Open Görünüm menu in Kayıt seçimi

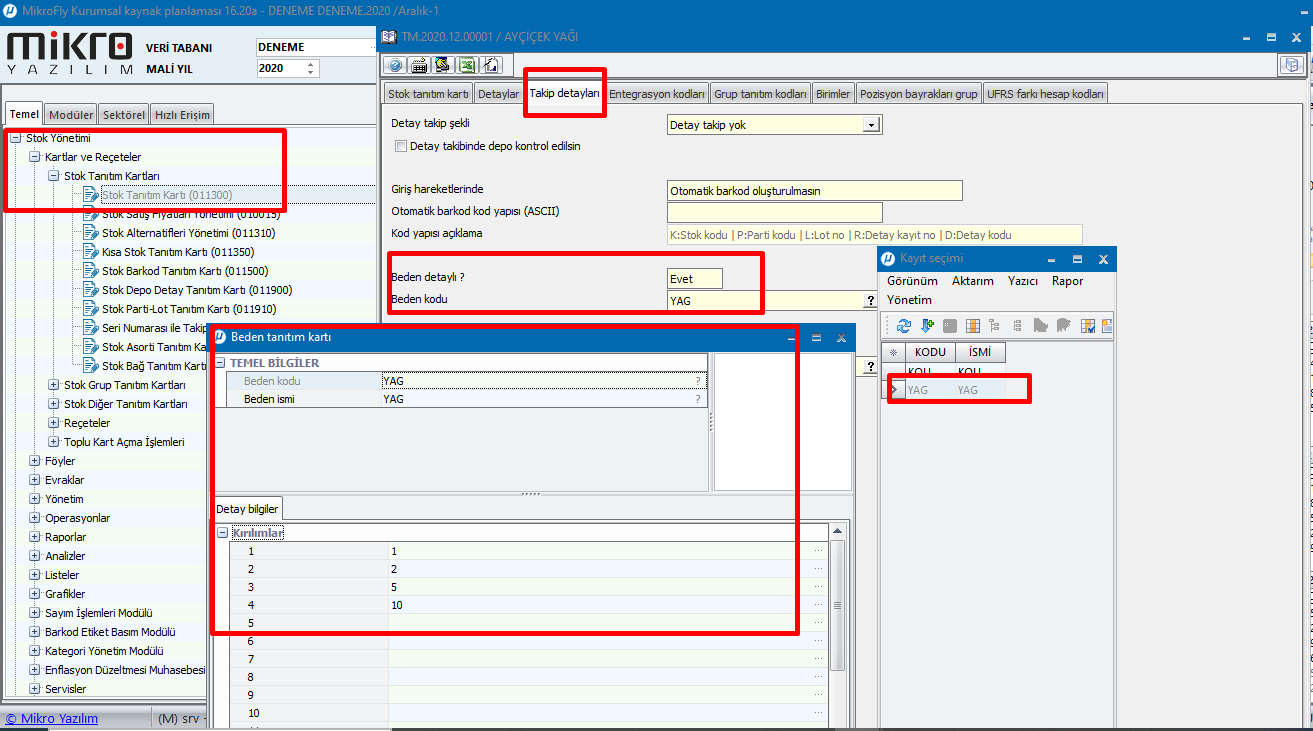tap(912, 281)
